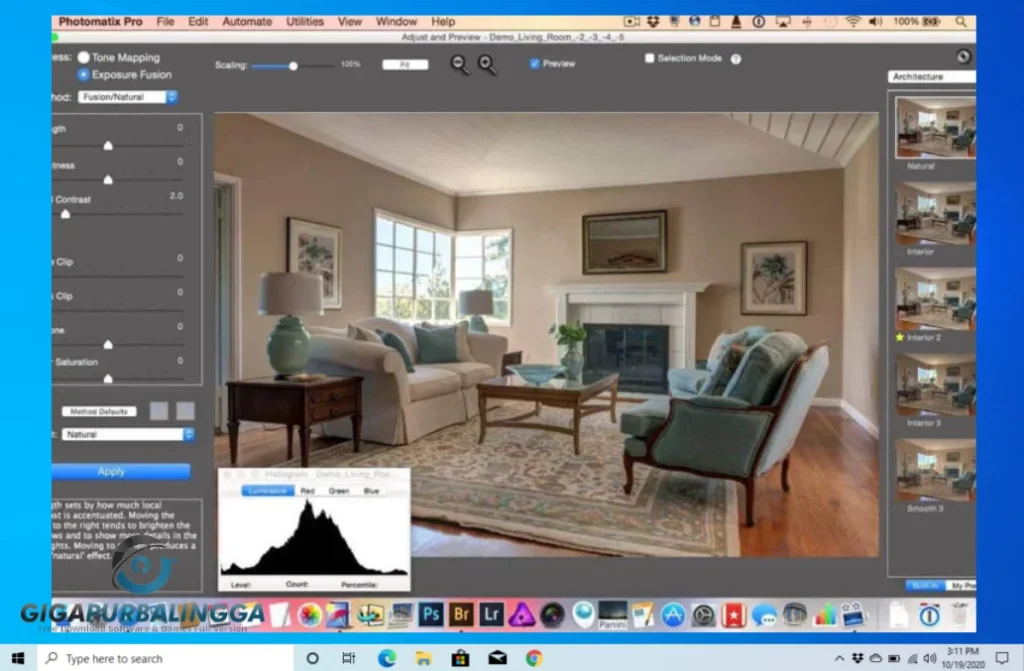
Task: Open Photoshop from the taskbar
Action: coord(431,614)
